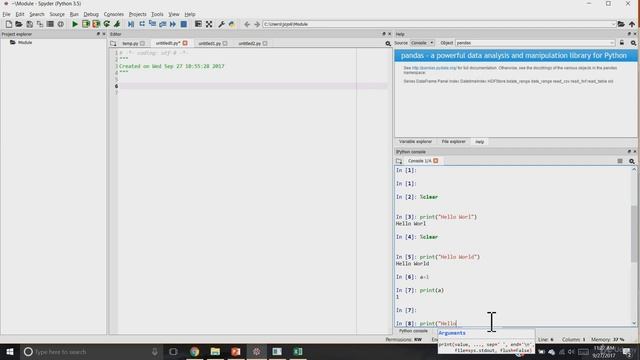The height and width of the screenshot is (360, 640).
Task: Open File Explorer from the taskbar
Action: (x=215, y=351)
